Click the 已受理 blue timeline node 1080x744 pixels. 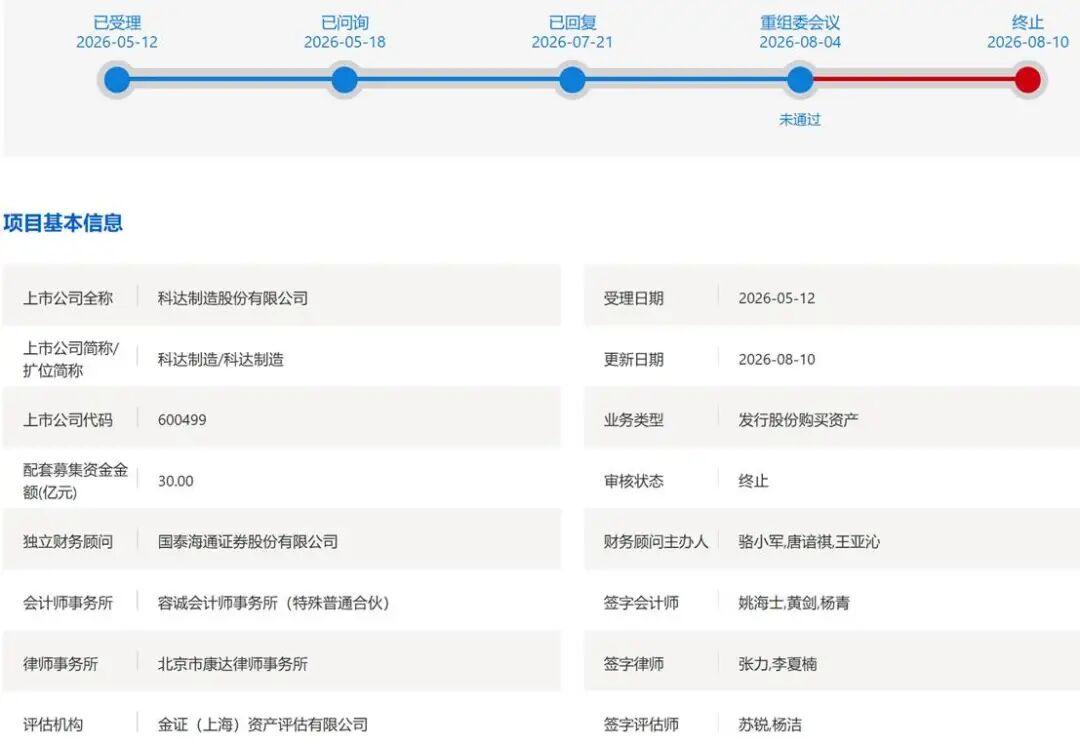(x=117, y=80)
